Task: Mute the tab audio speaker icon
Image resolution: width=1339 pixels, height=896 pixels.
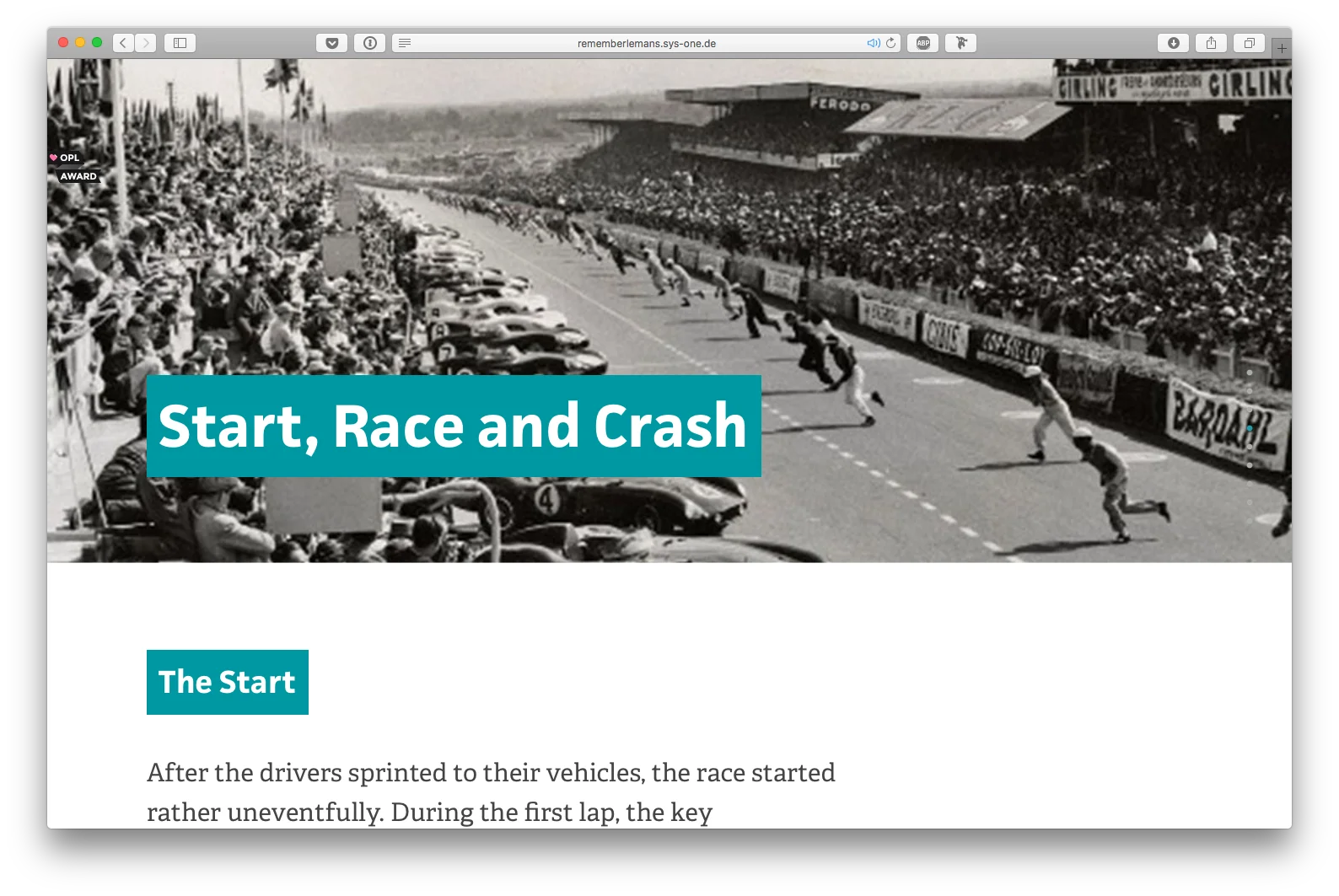Action: coord(874,43)
